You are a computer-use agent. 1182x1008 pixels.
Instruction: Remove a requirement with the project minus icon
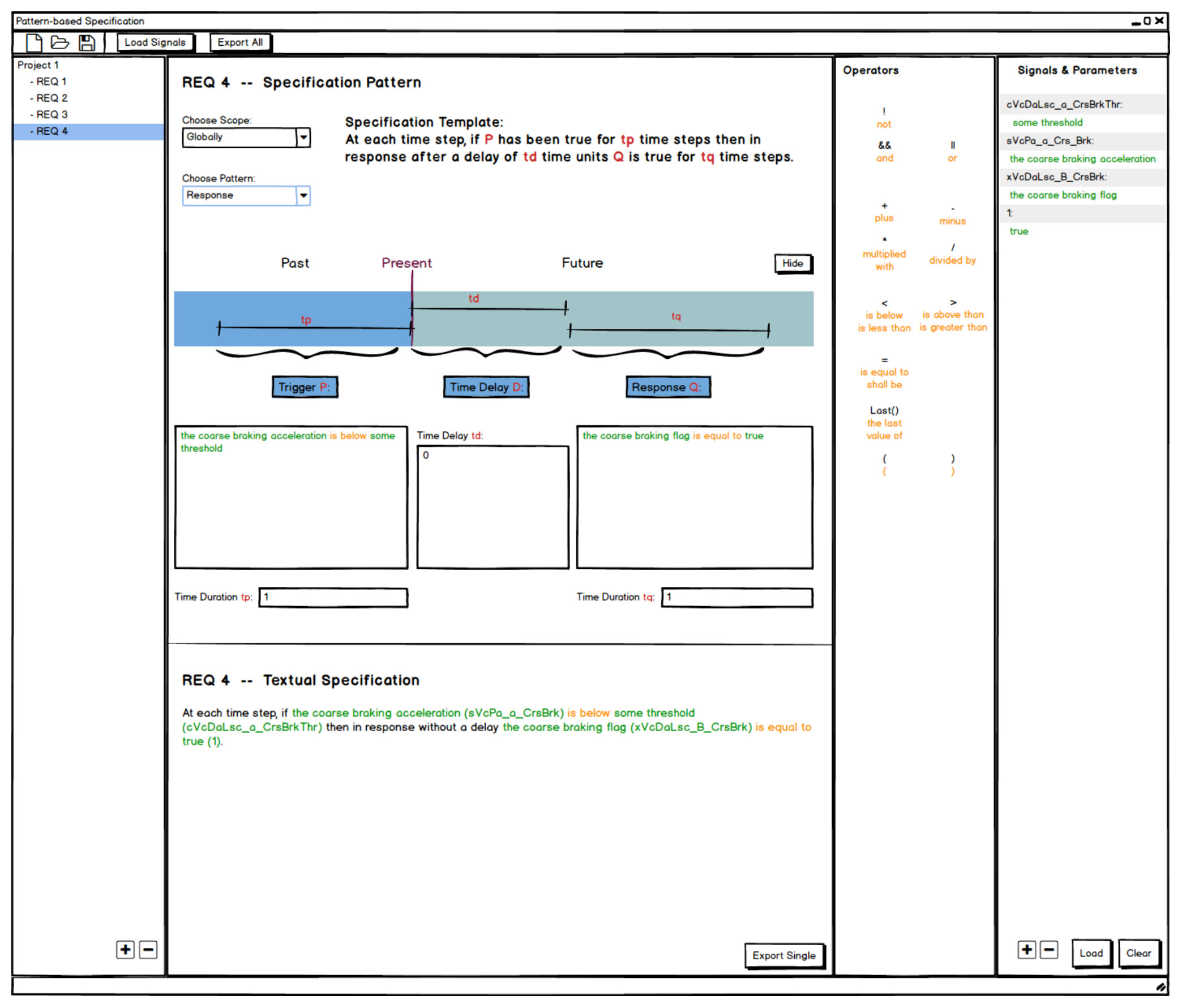(x=148, y=950)
